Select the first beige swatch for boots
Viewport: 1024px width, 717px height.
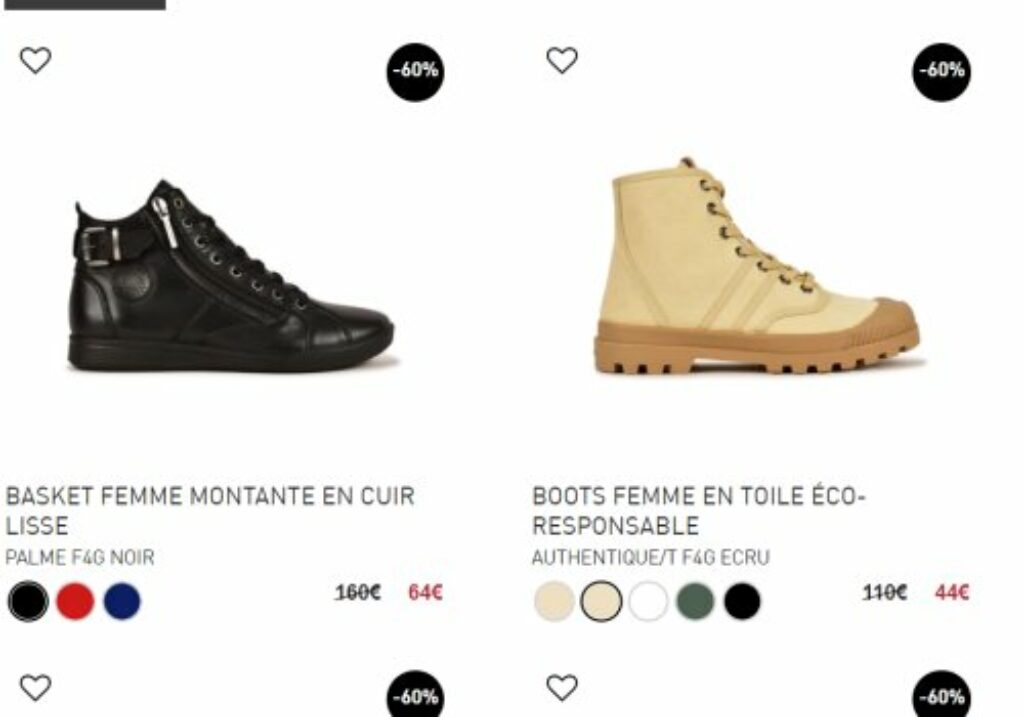pos(554,601)
